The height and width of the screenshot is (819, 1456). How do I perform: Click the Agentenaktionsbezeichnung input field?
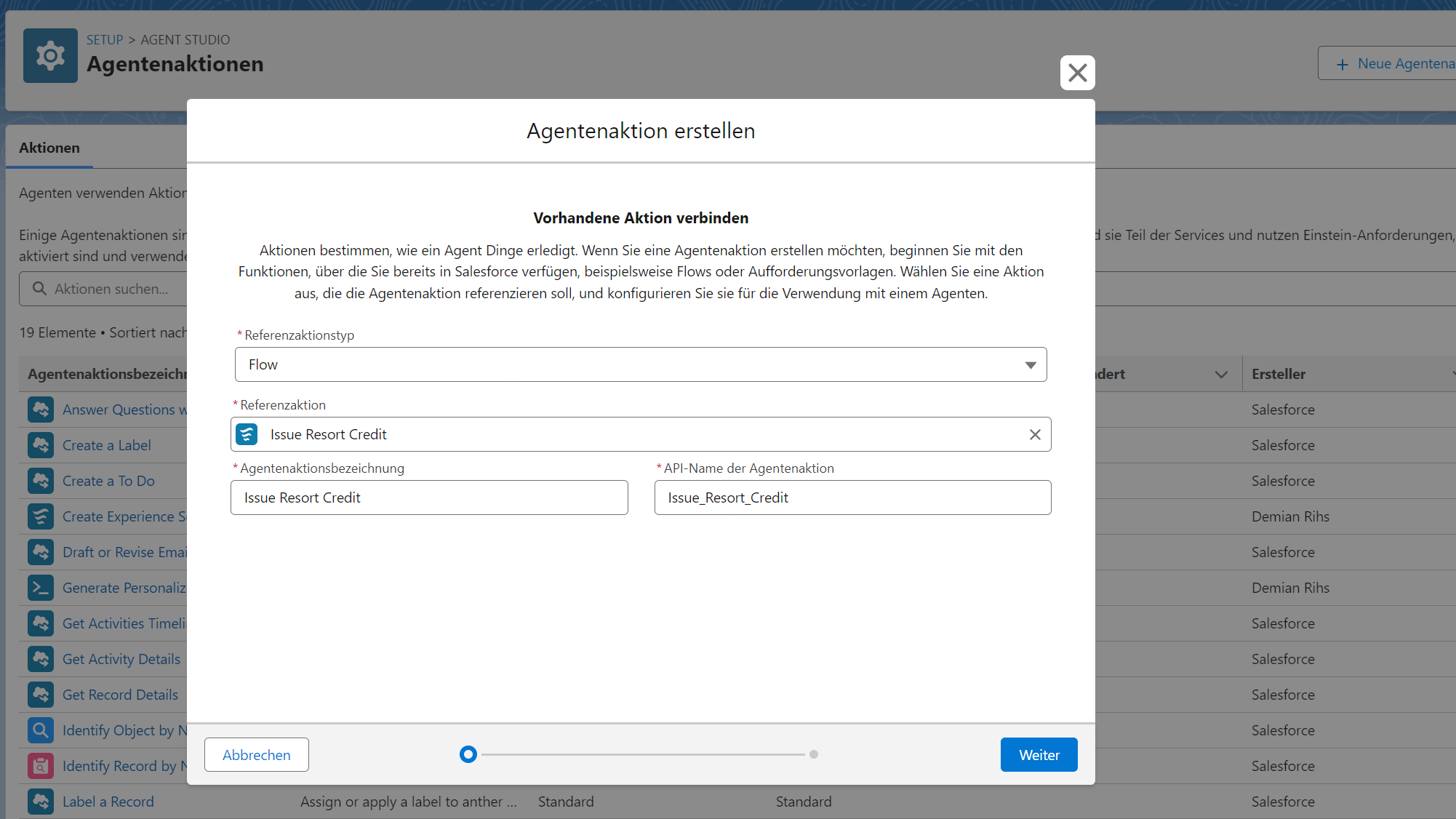(x=429, y=498)
